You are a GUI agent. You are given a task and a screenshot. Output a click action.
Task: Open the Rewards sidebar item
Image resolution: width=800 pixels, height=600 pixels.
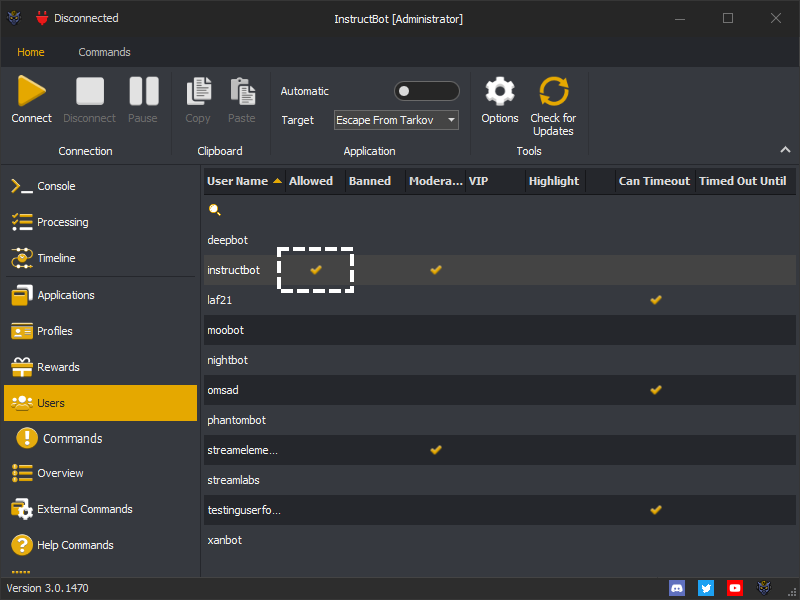click(x=101, y=367)
